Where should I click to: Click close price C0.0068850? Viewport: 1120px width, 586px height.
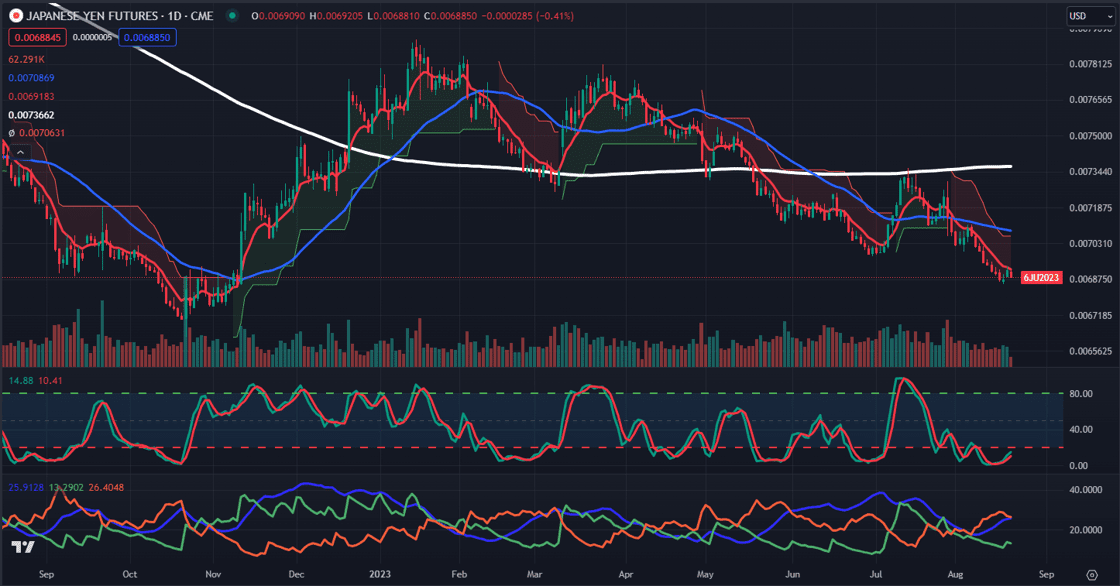pos(450,16)
